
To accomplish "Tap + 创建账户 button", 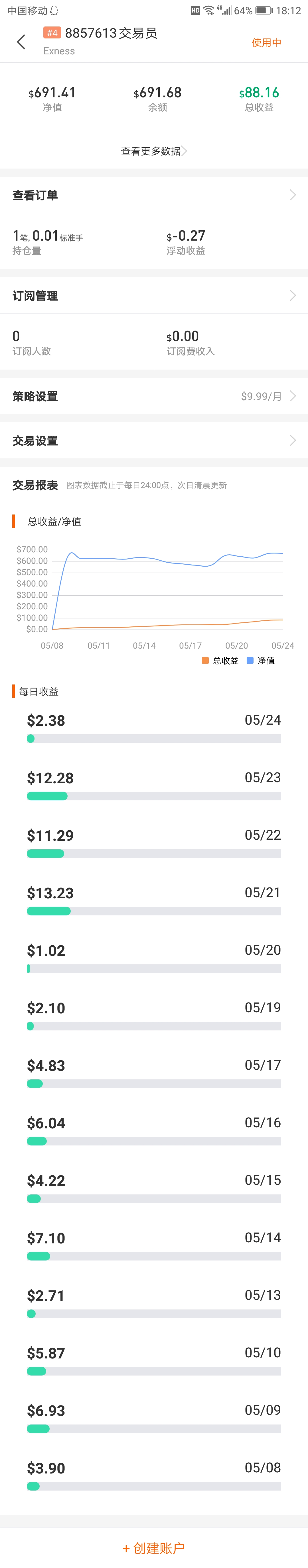I will (x=154, y=1547).
